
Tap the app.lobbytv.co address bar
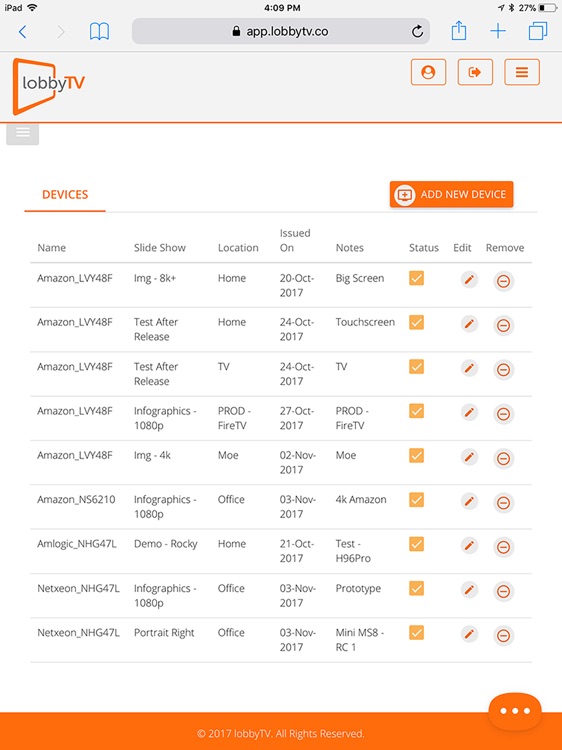tap(281, 32)
